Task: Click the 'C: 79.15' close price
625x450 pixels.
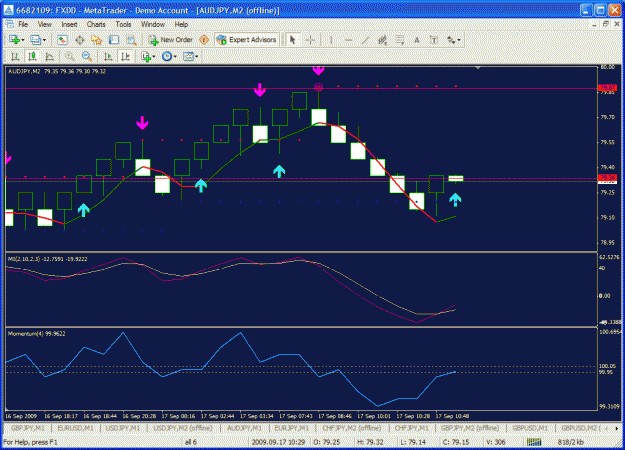Action: pyautogui.click(x=456, y=442)
